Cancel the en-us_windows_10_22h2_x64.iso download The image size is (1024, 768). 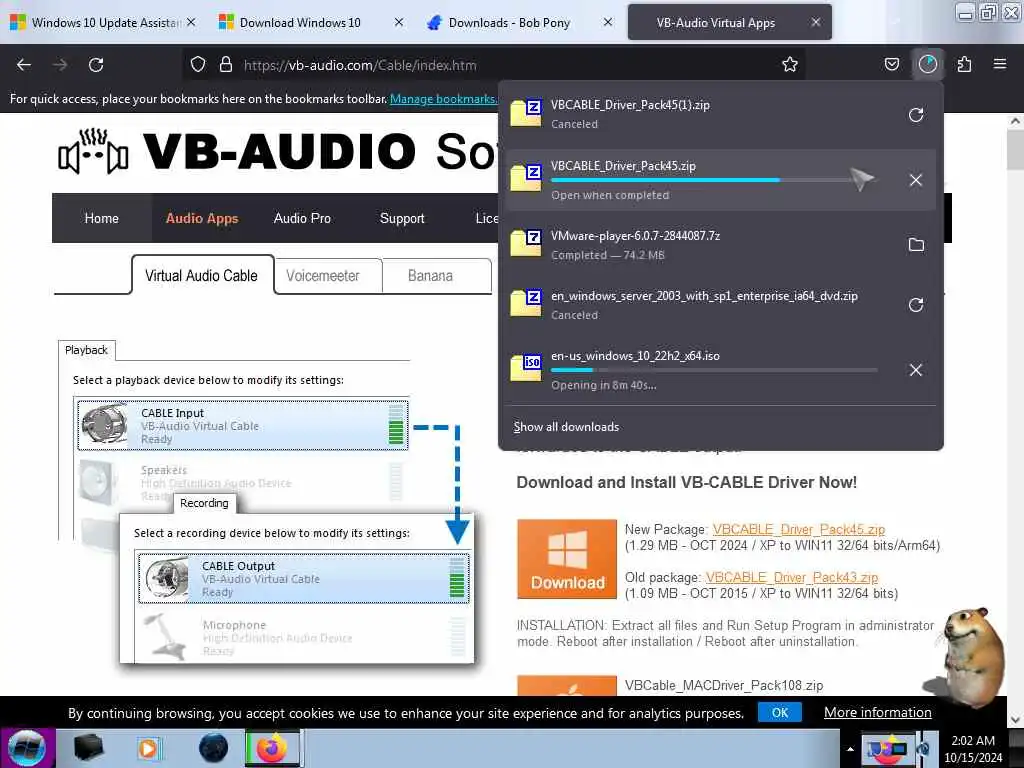[x=916, y=370]
